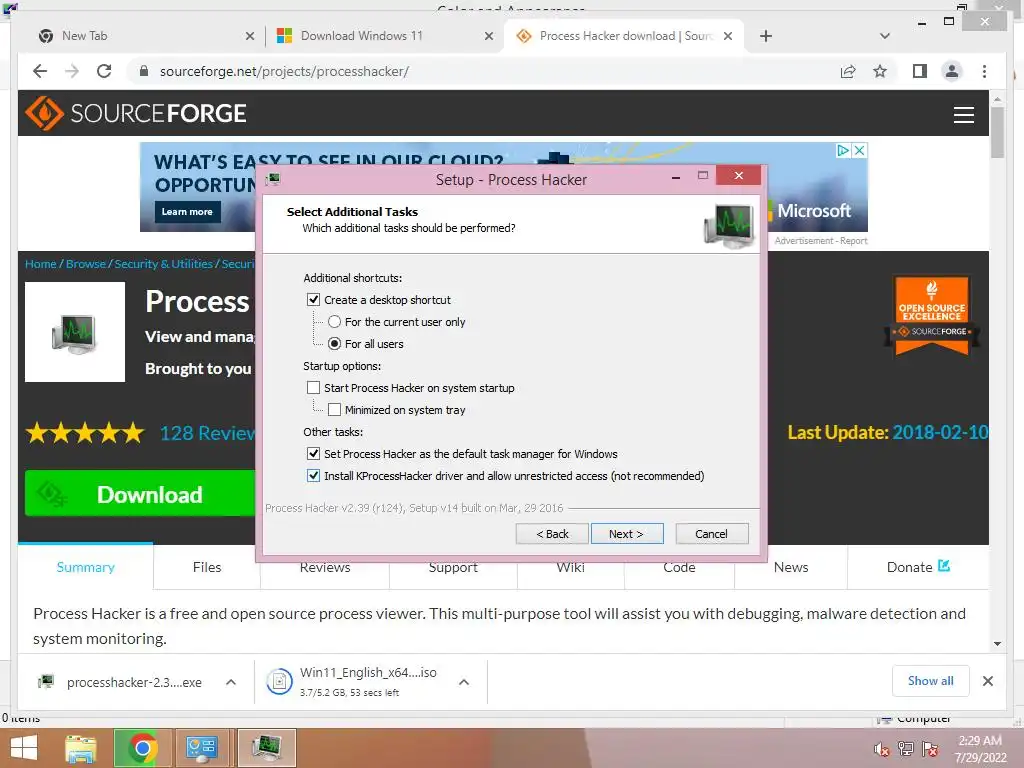Close the New Tab tab
Viewport: 1024px width, 768px height.
click(x=249, y=36)
